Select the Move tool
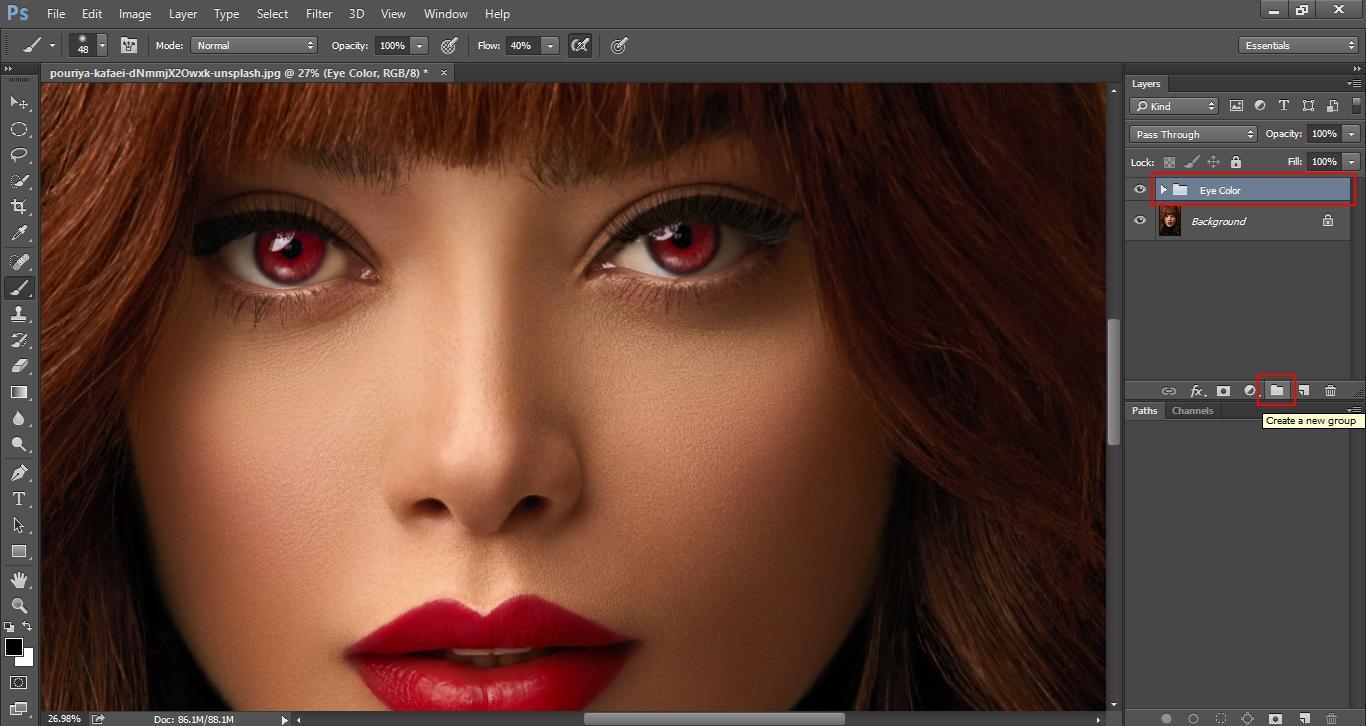Image resolution: width=1366 pixels, height=726 pixels. tap(19, 103)
